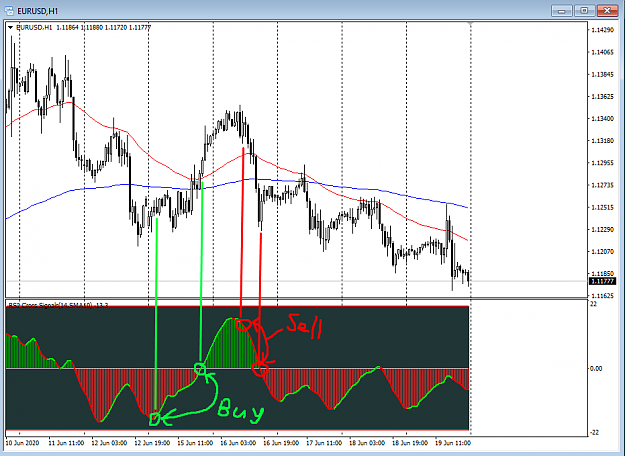Close the EURUSD,H1 chart window
The image size is (625, 456).
click(x=607, y=11)
